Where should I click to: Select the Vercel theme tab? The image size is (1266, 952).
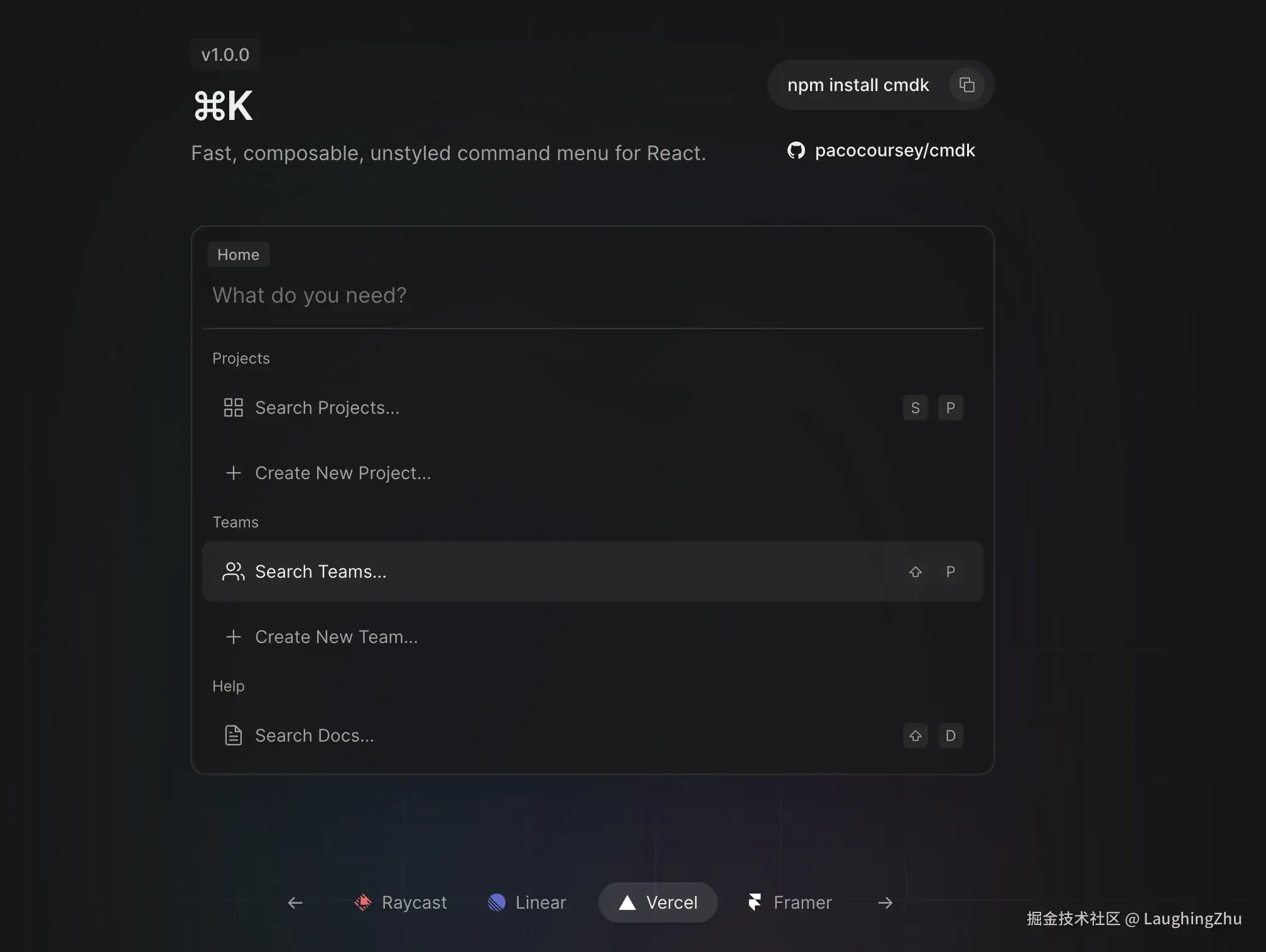click(x=657, y=902)
